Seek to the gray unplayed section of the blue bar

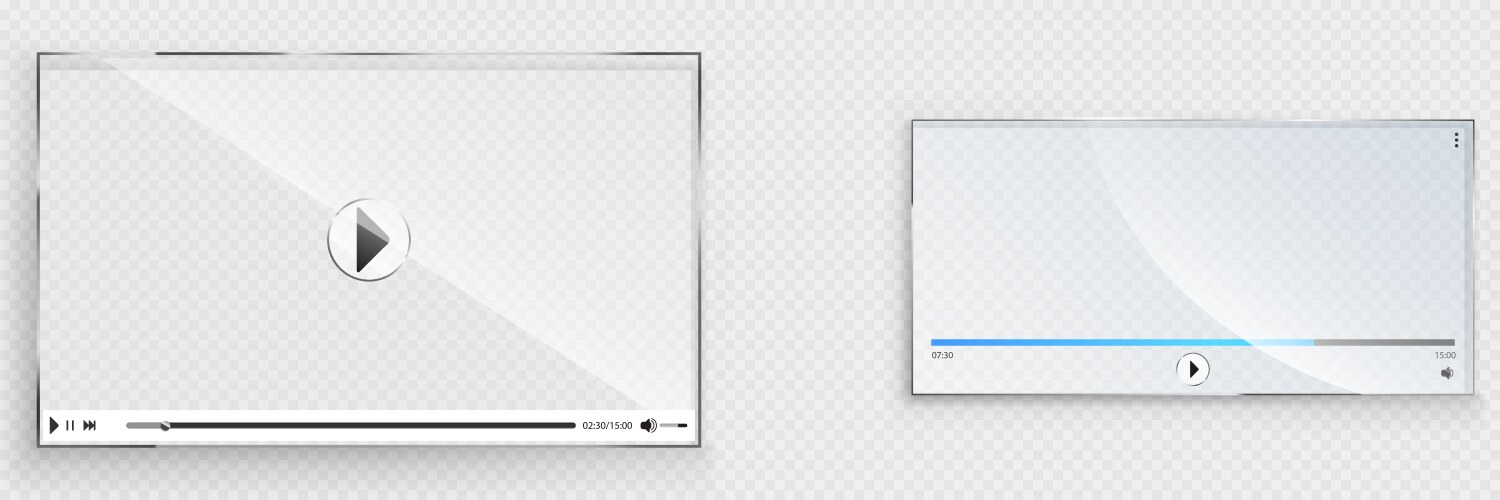[x=1385, y=342]
